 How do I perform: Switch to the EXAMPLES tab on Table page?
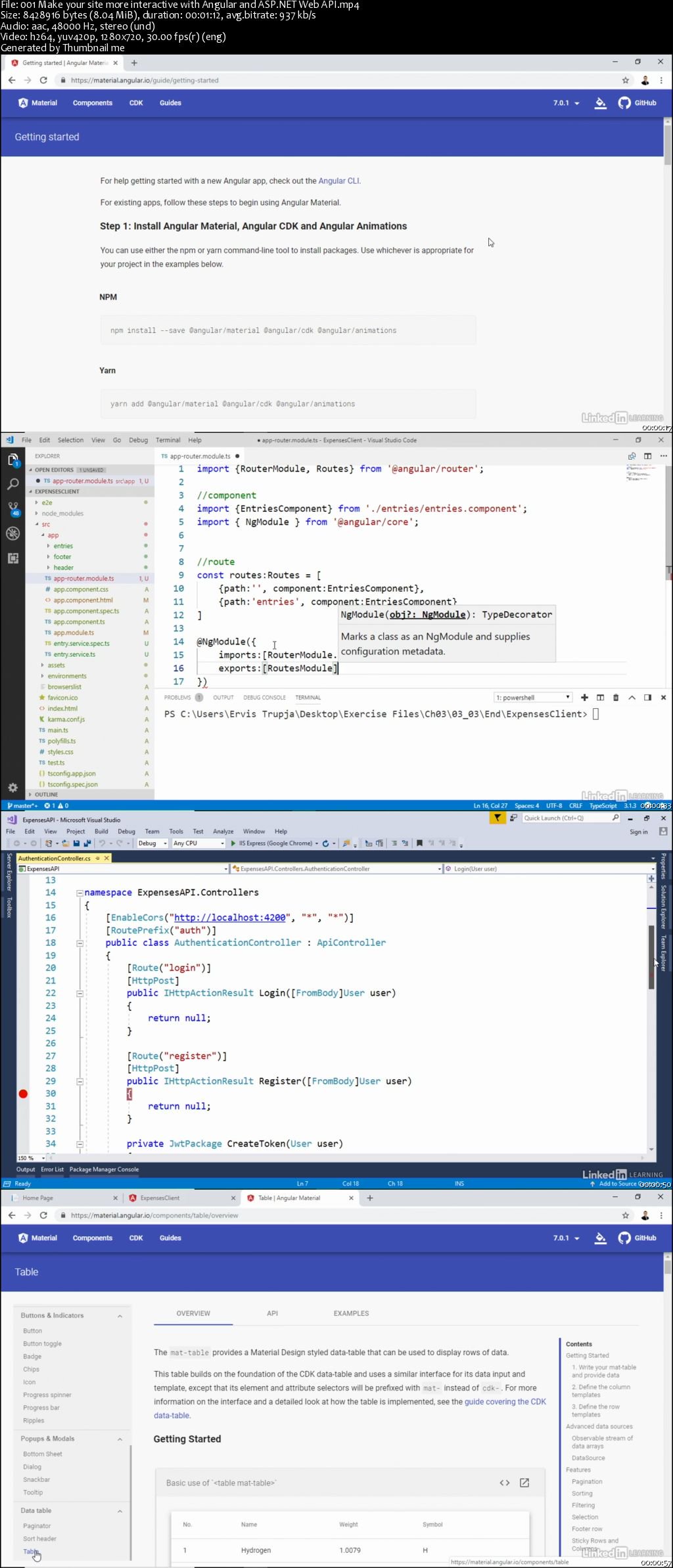tap(351, 1314)
